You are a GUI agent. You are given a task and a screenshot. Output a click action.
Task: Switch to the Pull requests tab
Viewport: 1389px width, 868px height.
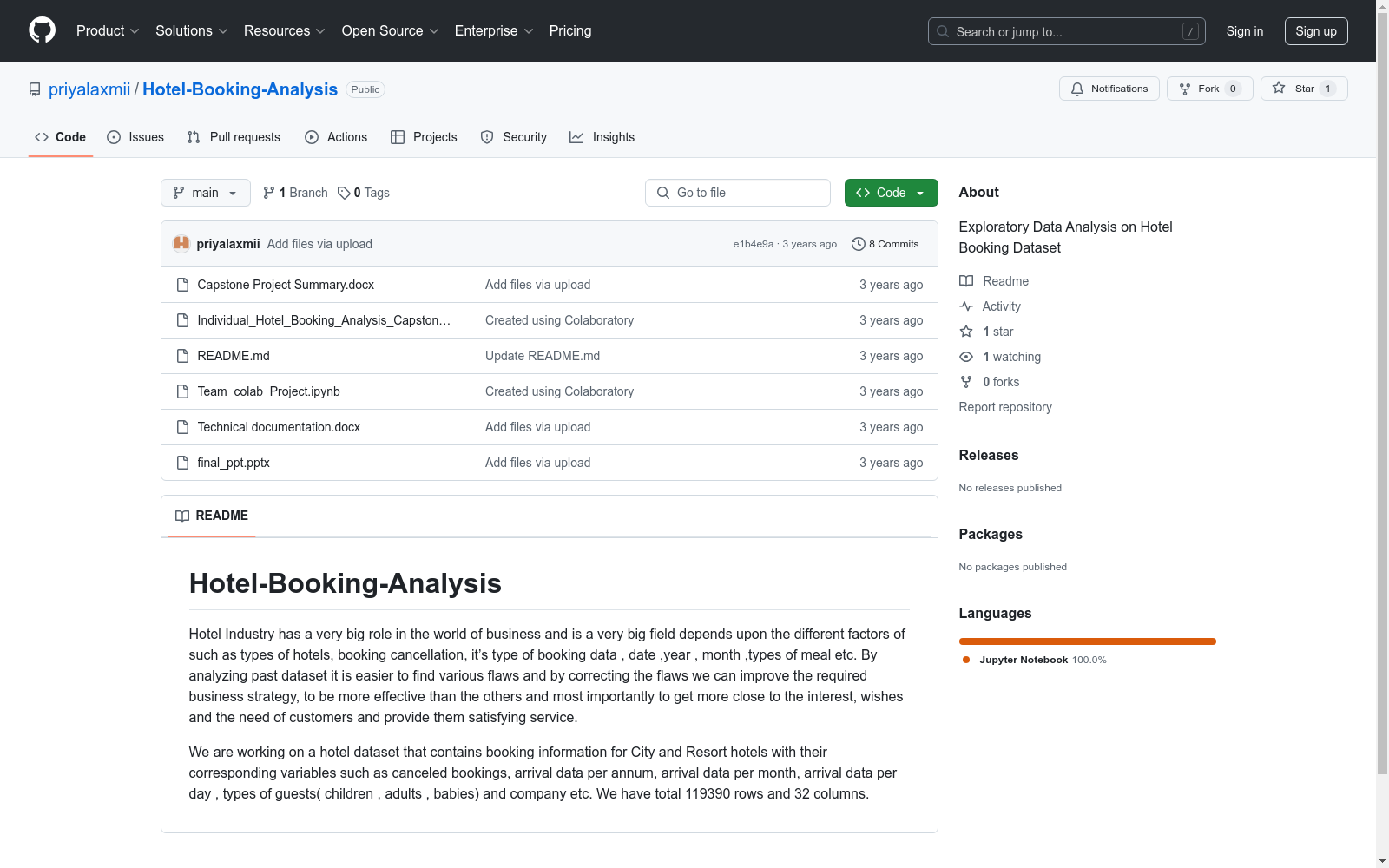point(233,136)
